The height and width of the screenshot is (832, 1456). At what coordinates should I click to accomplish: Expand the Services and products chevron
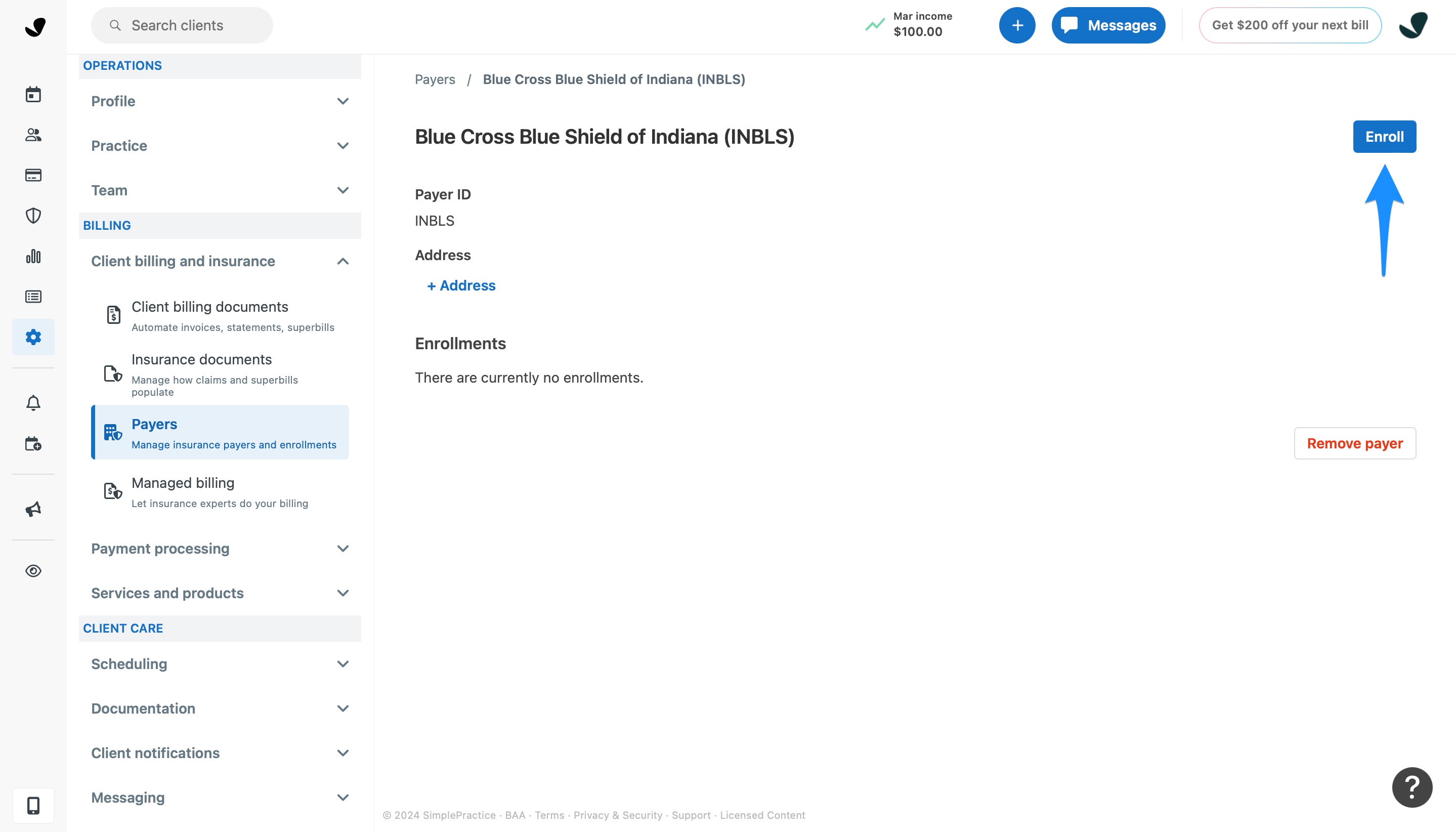[x=342, y=593]
